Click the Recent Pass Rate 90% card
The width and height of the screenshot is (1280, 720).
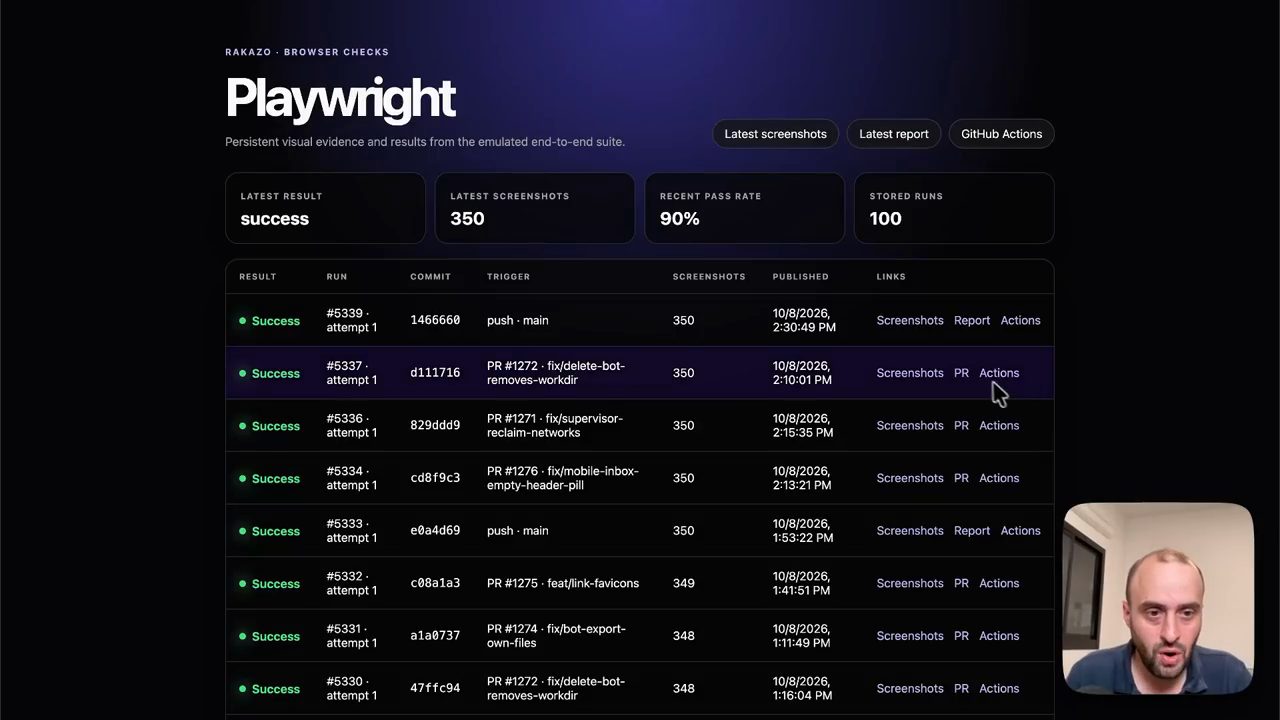744,208
